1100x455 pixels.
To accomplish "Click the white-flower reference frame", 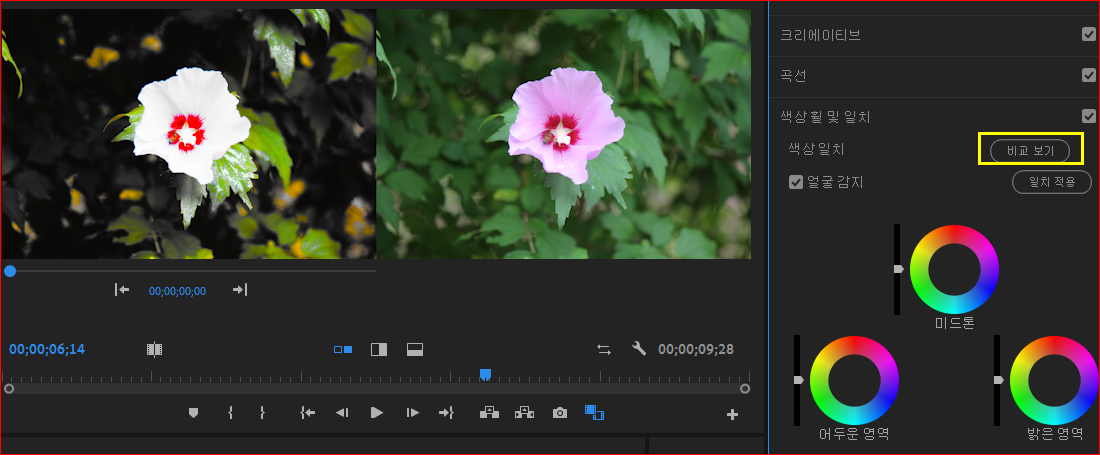I will (x=189, y=134).
